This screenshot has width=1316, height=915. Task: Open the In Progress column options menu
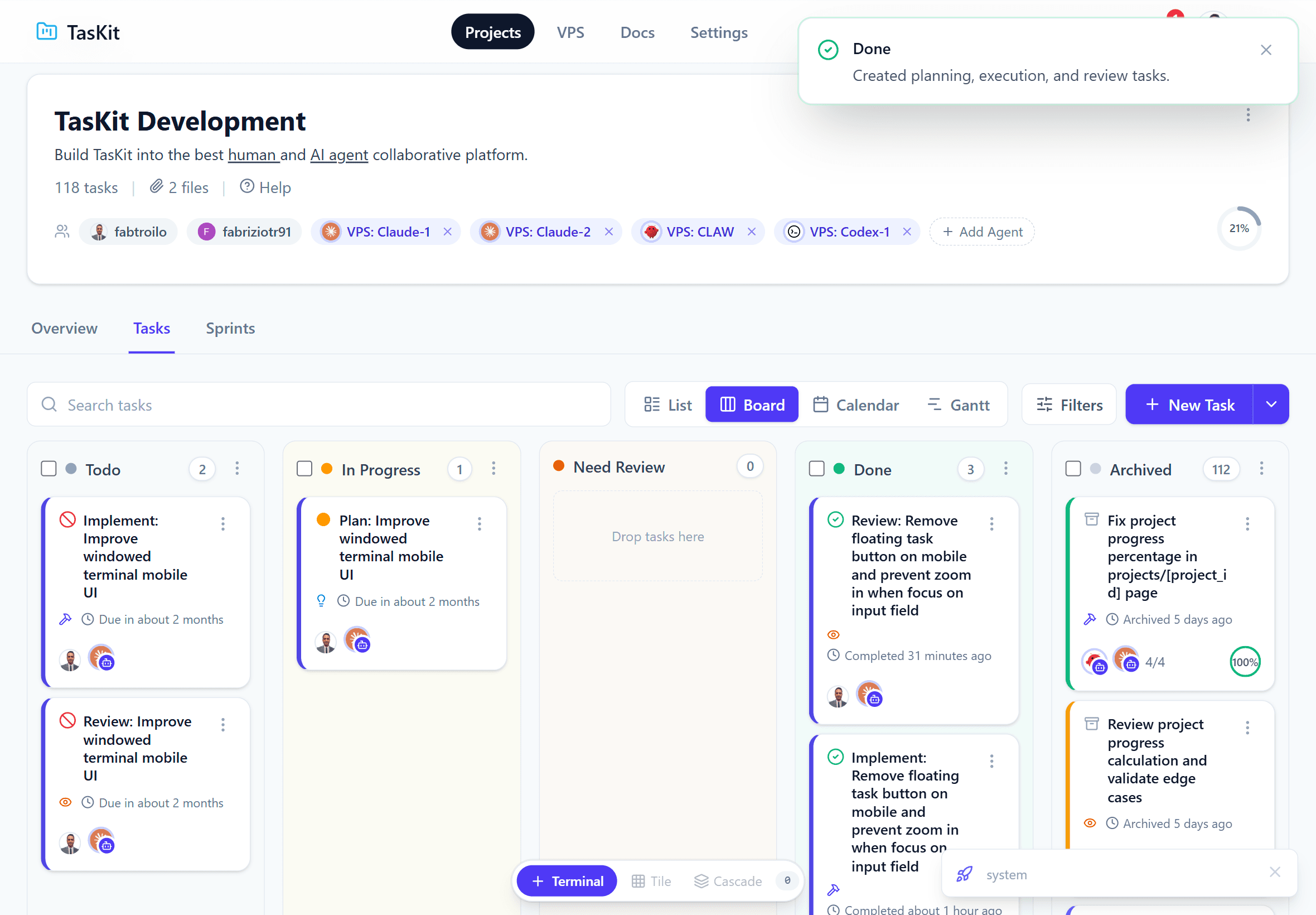tap(493, 469)
